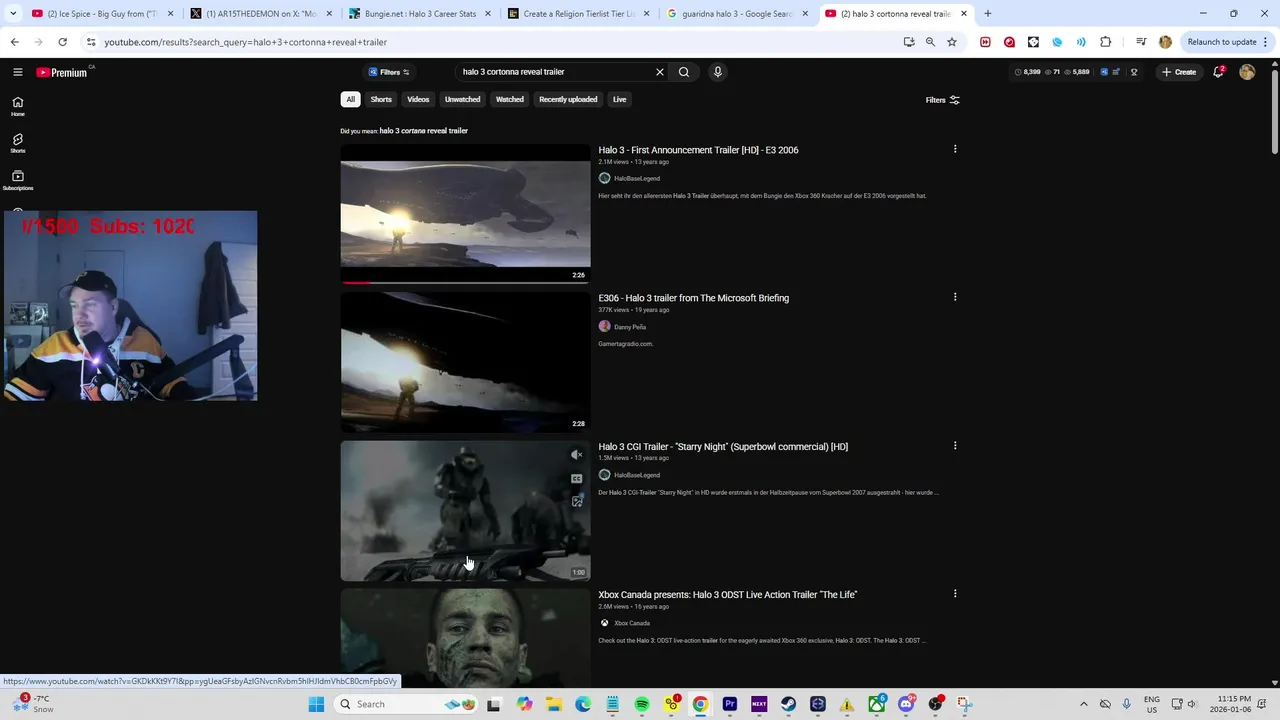Open Shorts in the YouTube sidebar
The width and height of the screenshot is (1280, 720).
(18, 143)
